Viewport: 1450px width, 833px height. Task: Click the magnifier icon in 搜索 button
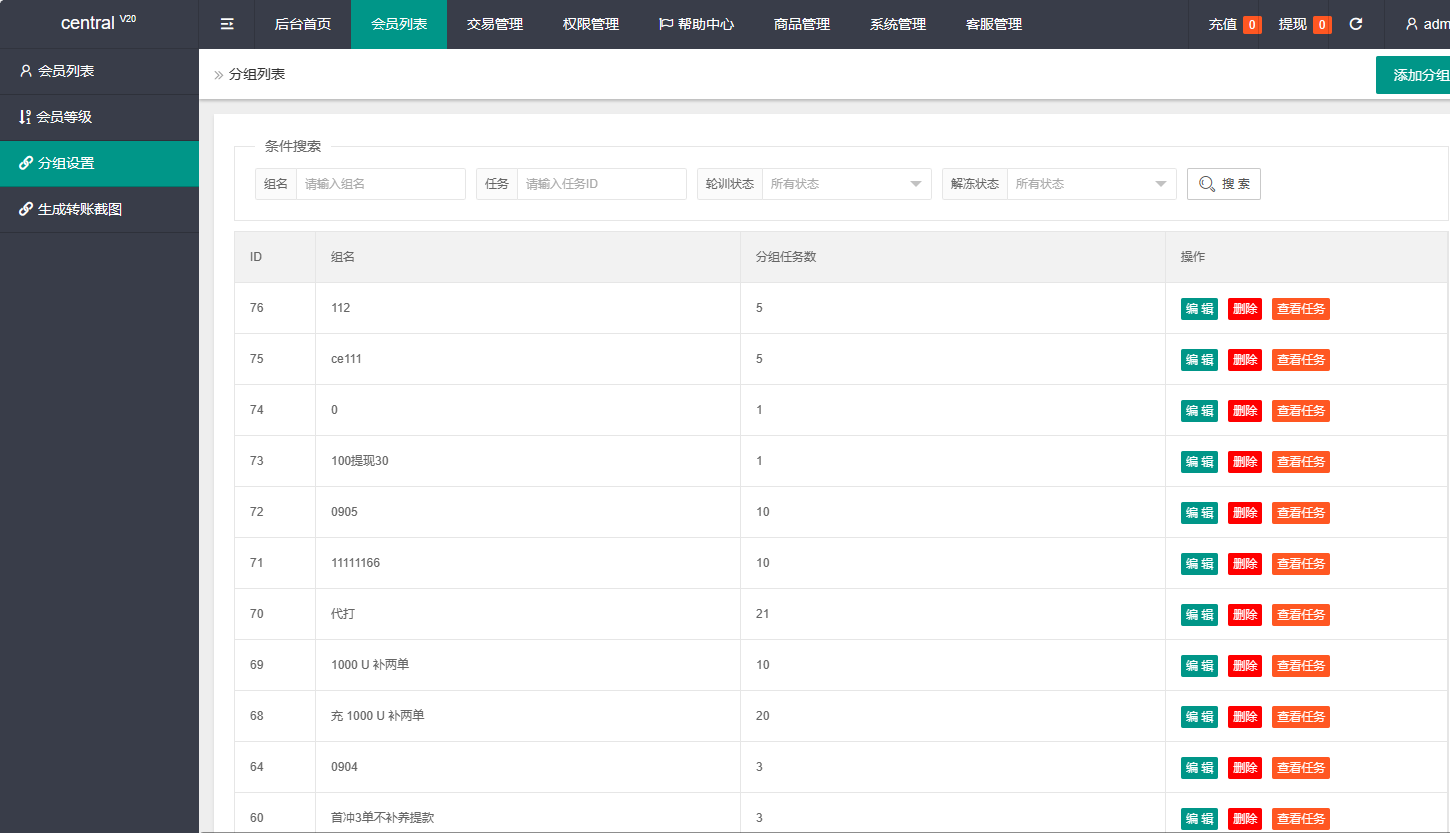pyautogui.click(x=1207, y=184)
